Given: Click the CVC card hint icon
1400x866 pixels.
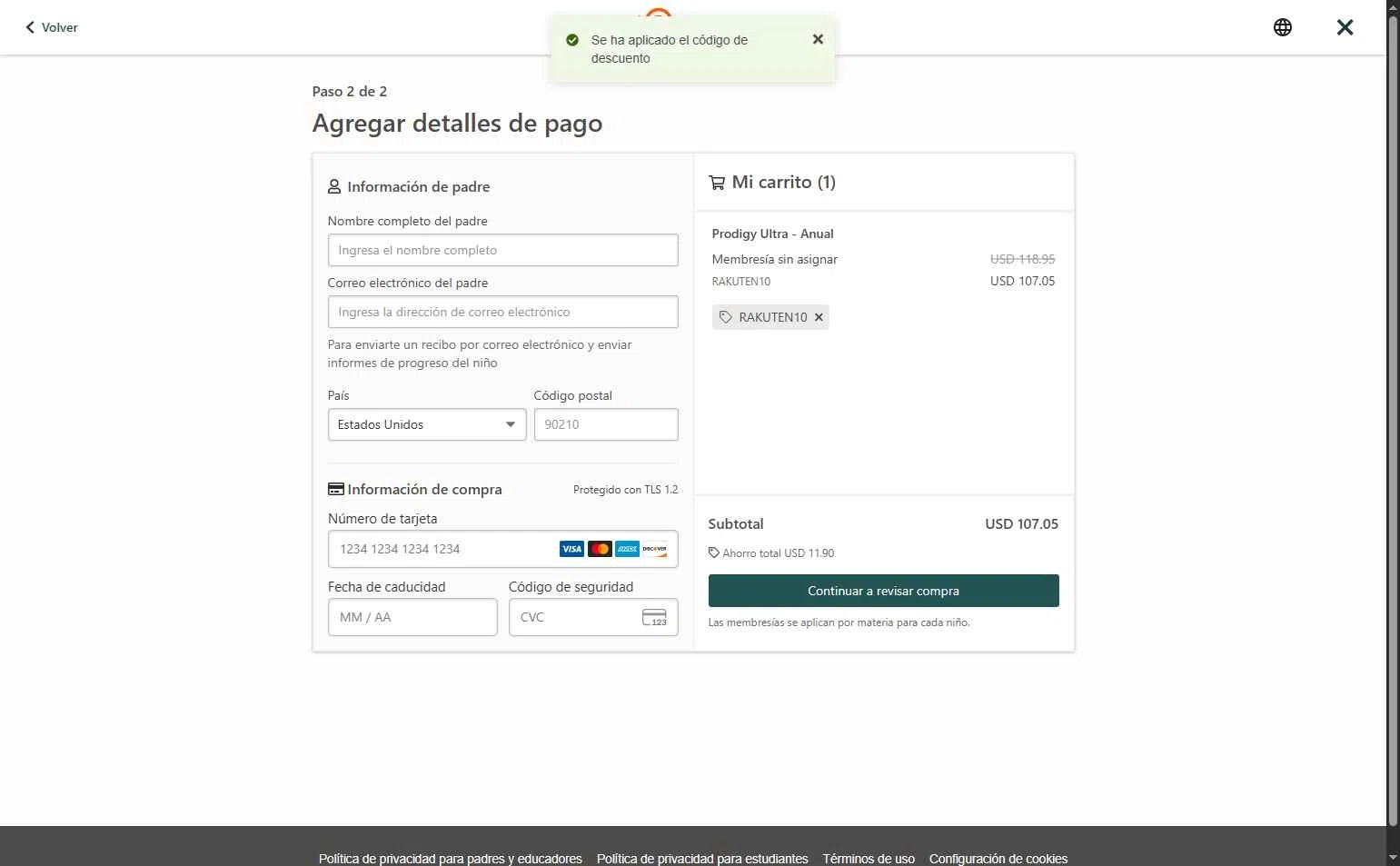Looking at the screenshot, I should click(654, 618).
